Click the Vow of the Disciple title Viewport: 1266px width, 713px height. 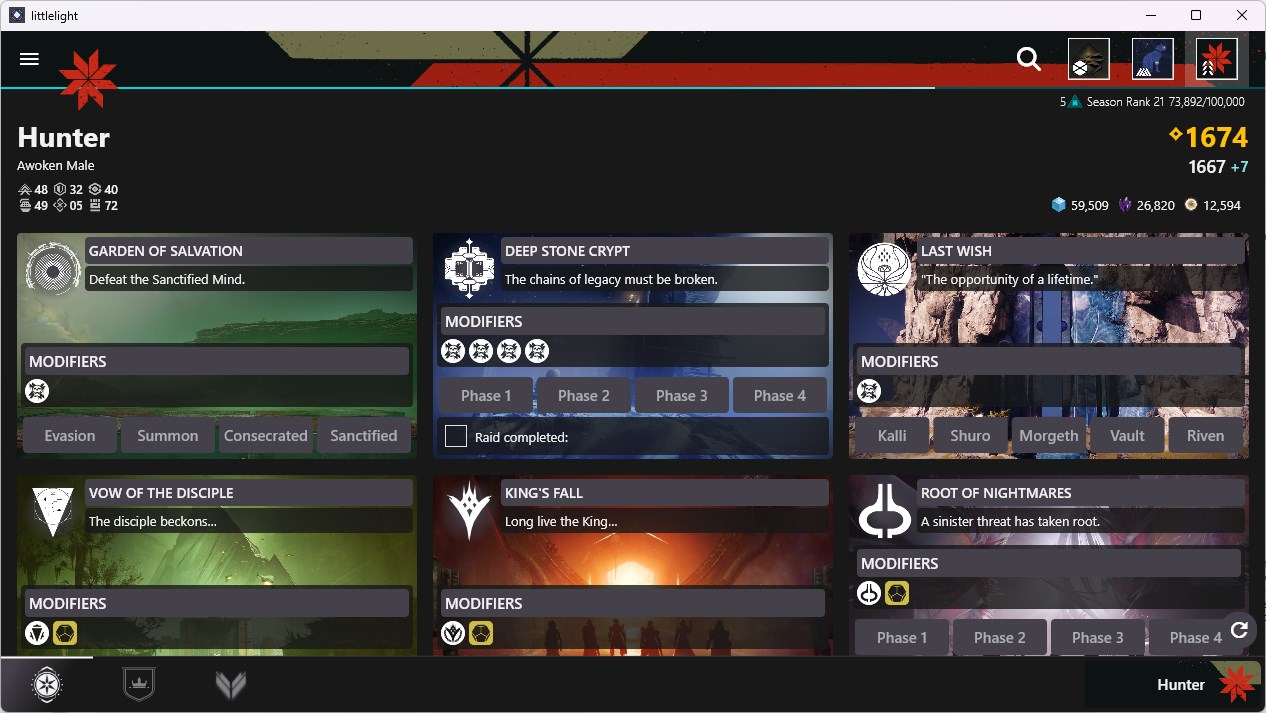(161, 493)
